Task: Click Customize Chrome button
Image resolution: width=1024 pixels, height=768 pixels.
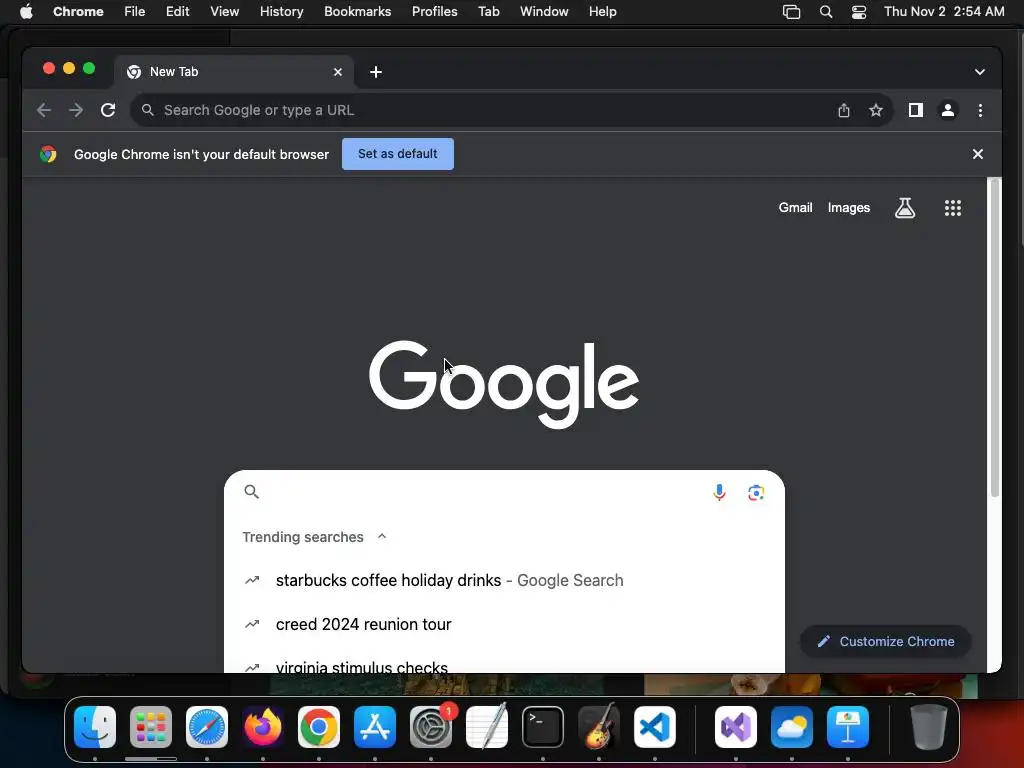Action: click(886, 641)
